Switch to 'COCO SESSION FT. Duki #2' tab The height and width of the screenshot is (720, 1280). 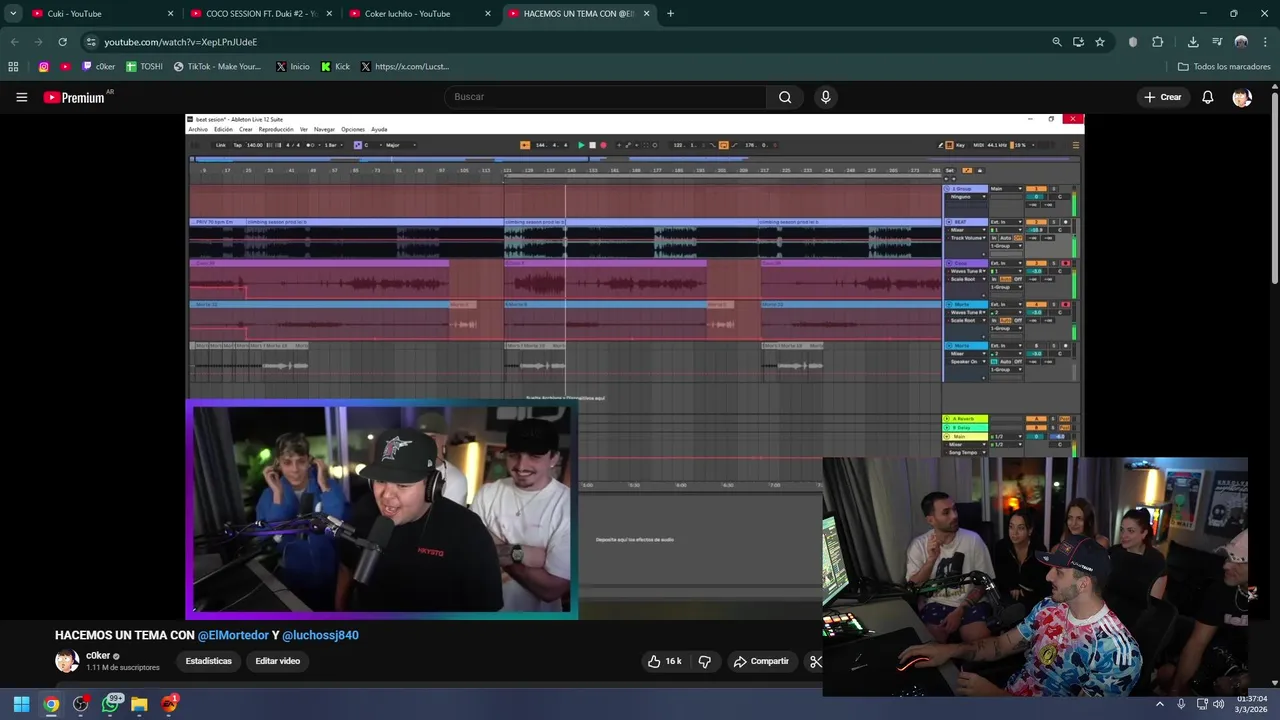tap(260, 14)
